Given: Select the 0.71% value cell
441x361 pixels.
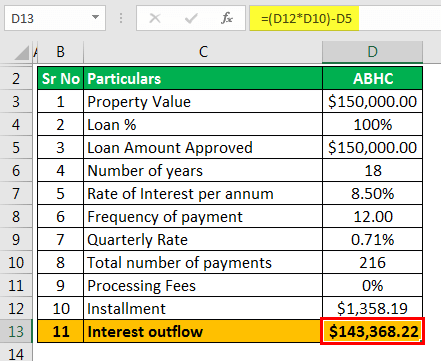Looking at the screenshot, I should (373, 239).
